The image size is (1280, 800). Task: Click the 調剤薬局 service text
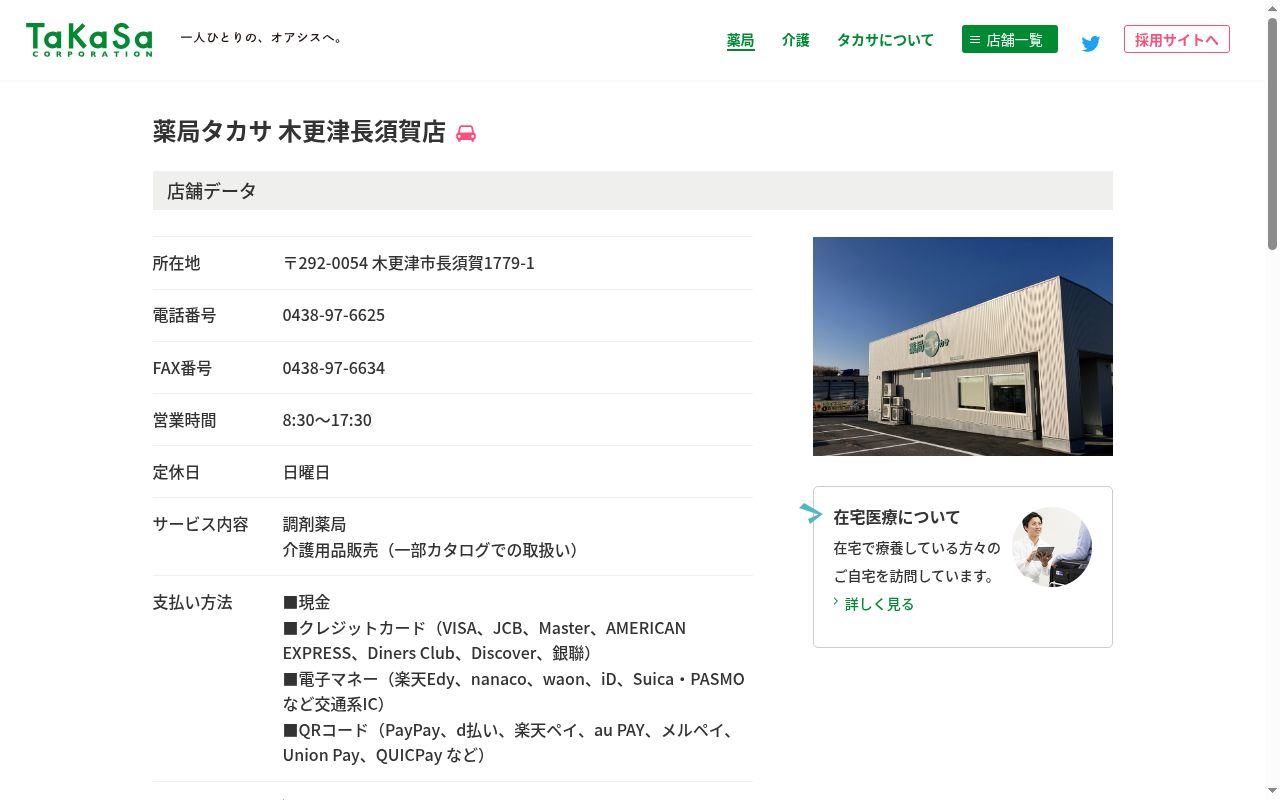click(x=315, y=524)
